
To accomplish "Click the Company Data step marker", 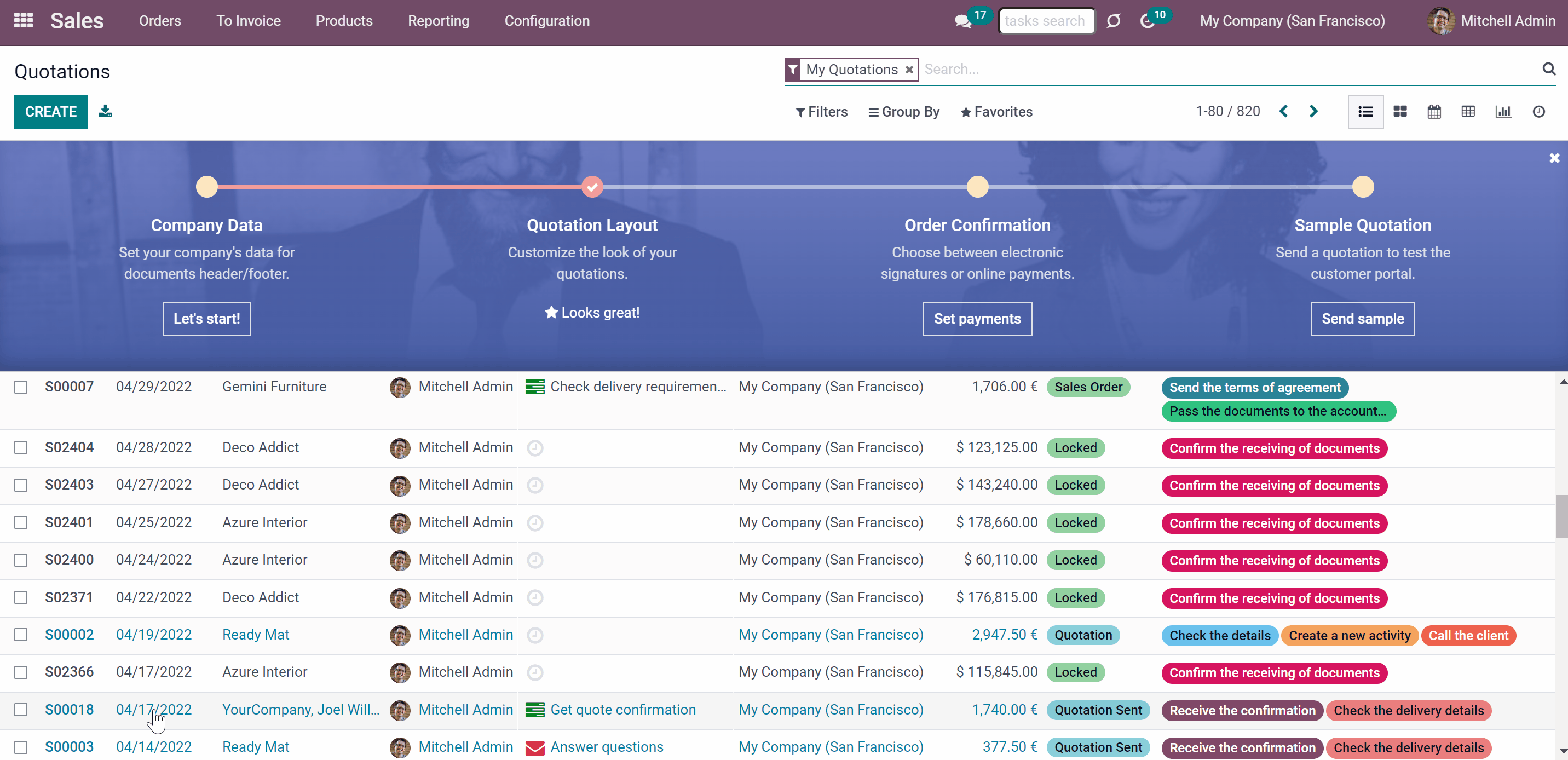I will [x=207, y=187].
